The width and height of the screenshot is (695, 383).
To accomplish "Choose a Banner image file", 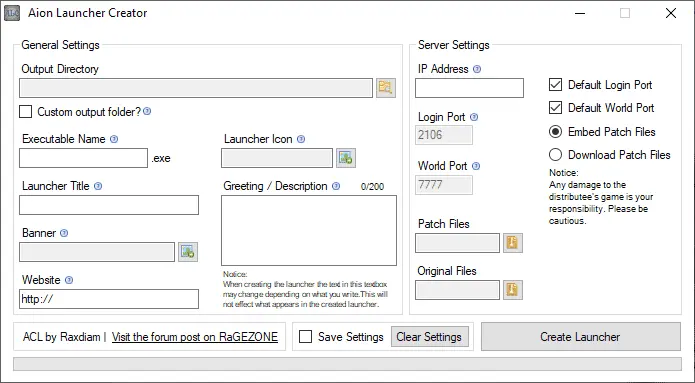I will (188, 252).
